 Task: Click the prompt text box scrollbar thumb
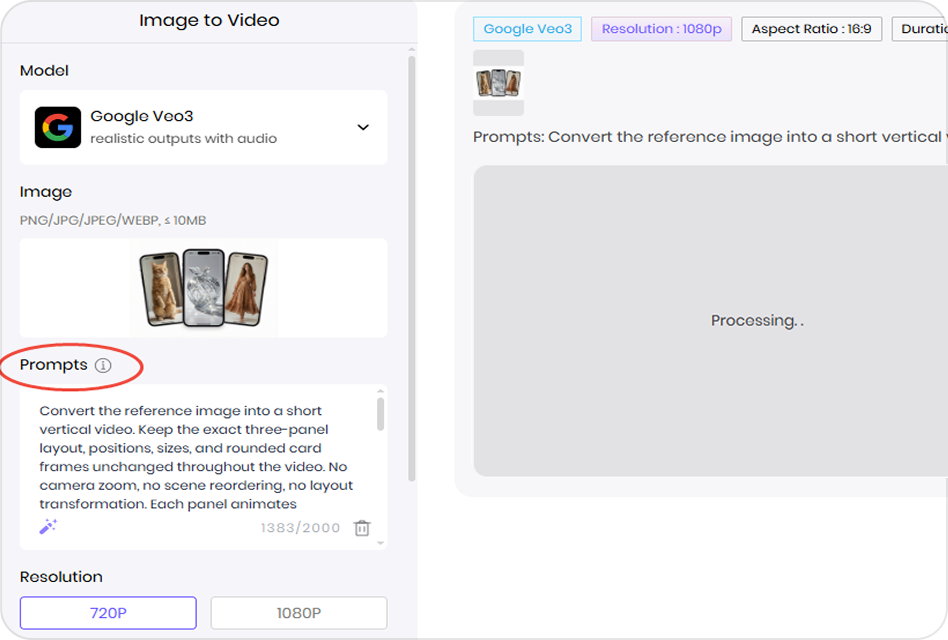[x=380, y=414]
